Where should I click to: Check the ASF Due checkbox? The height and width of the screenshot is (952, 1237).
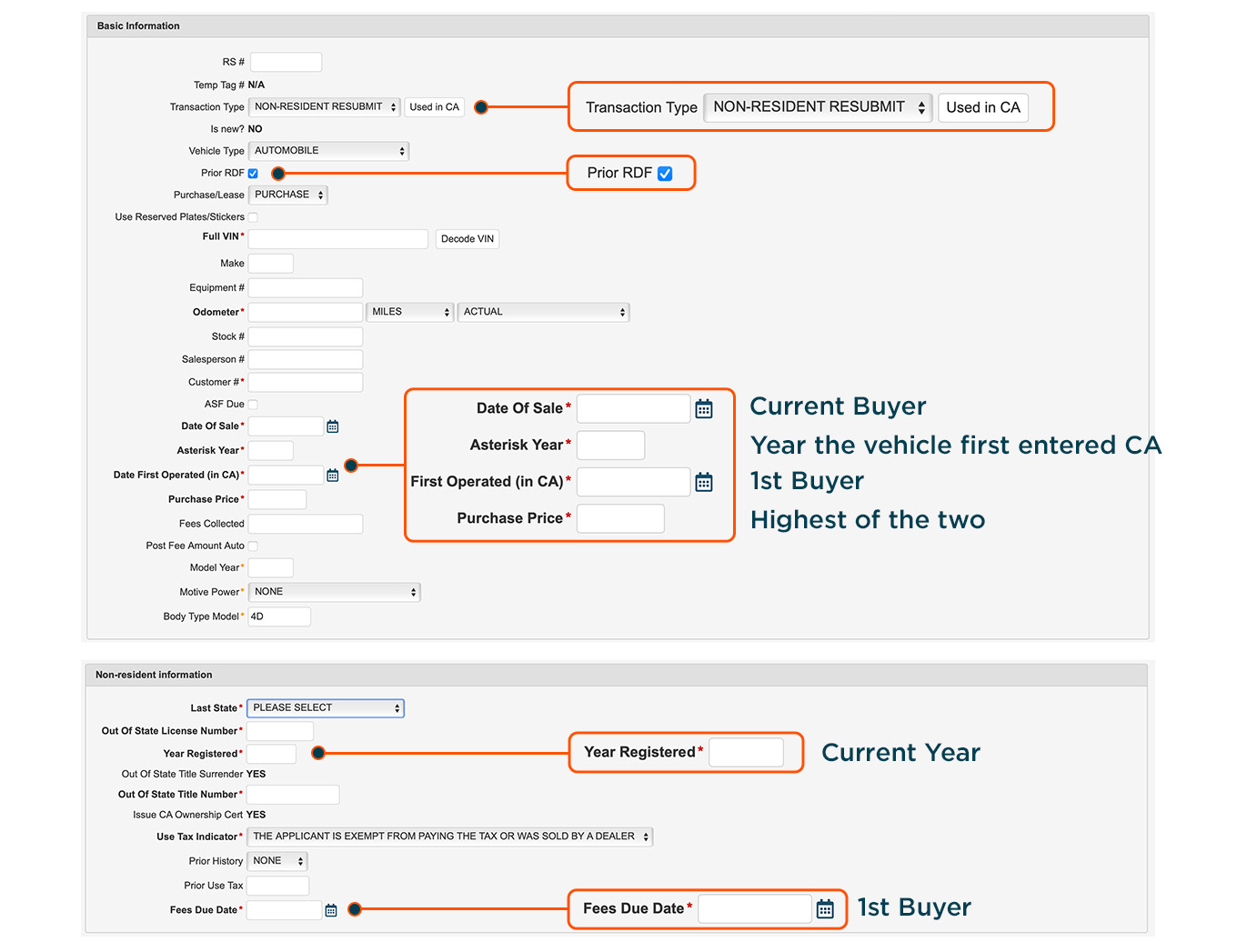click(253, 405)
